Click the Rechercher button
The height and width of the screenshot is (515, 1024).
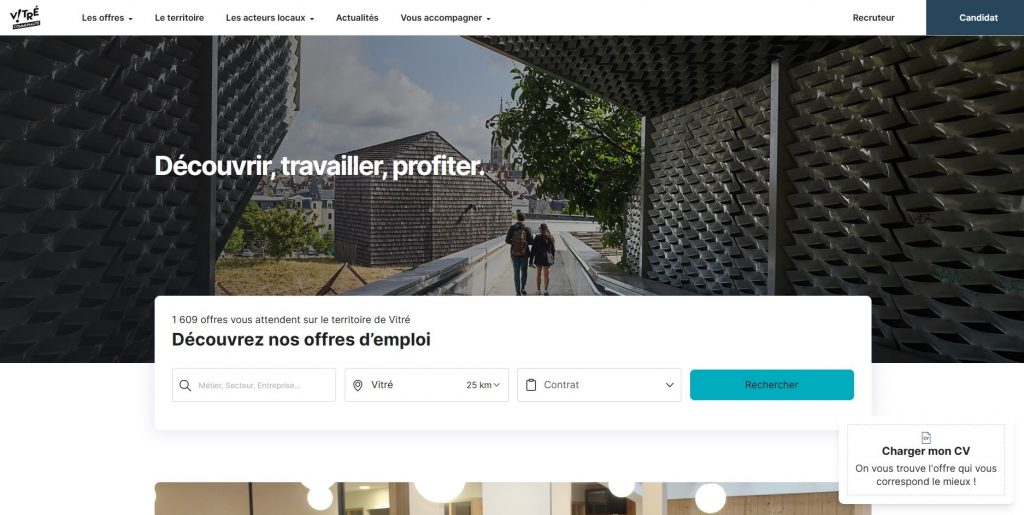coord(772,385)
